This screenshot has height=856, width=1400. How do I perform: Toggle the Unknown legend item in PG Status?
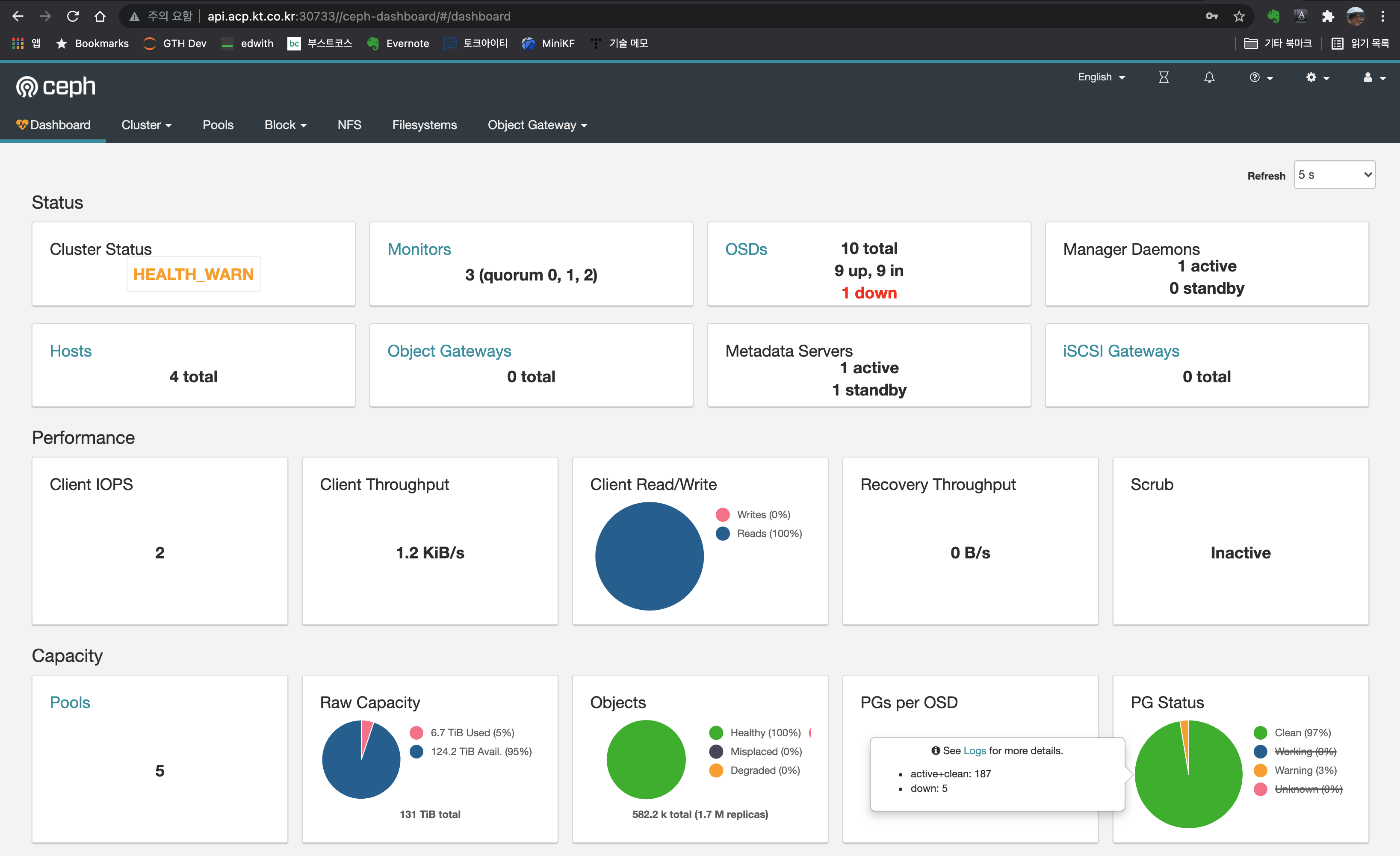click(1307, 789)
